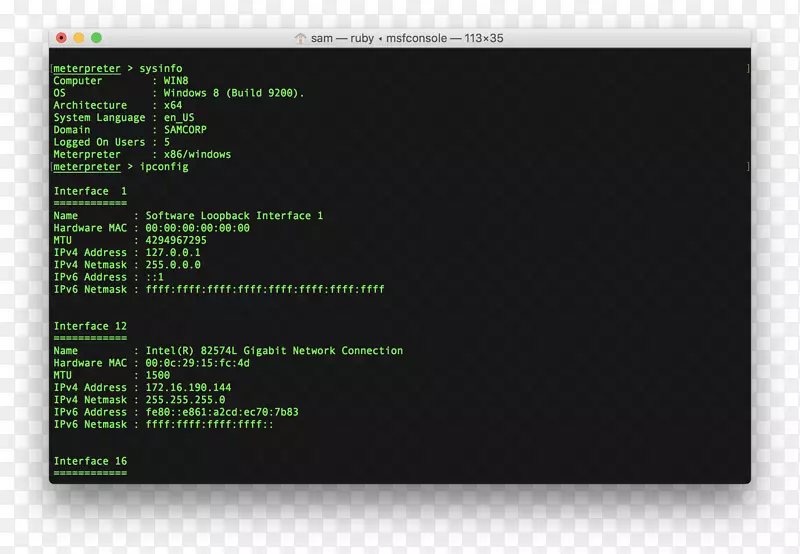Click the domain value 'SAMCORP'

185,130
